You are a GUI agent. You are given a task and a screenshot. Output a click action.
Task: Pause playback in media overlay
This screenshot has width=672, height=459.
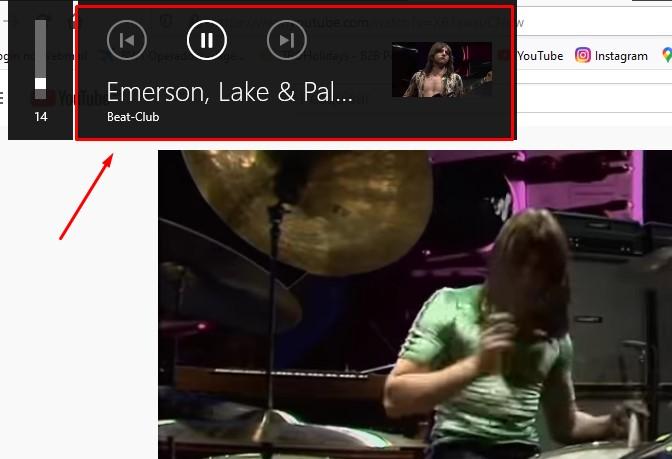pyautogui.click(x=207, y=40)
